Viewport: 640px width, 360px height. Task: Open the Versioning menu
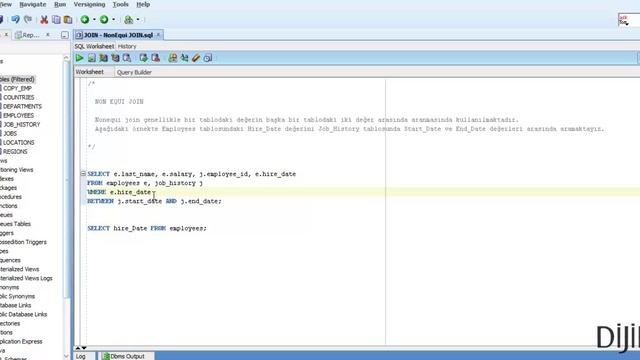(x=89, y=4)
